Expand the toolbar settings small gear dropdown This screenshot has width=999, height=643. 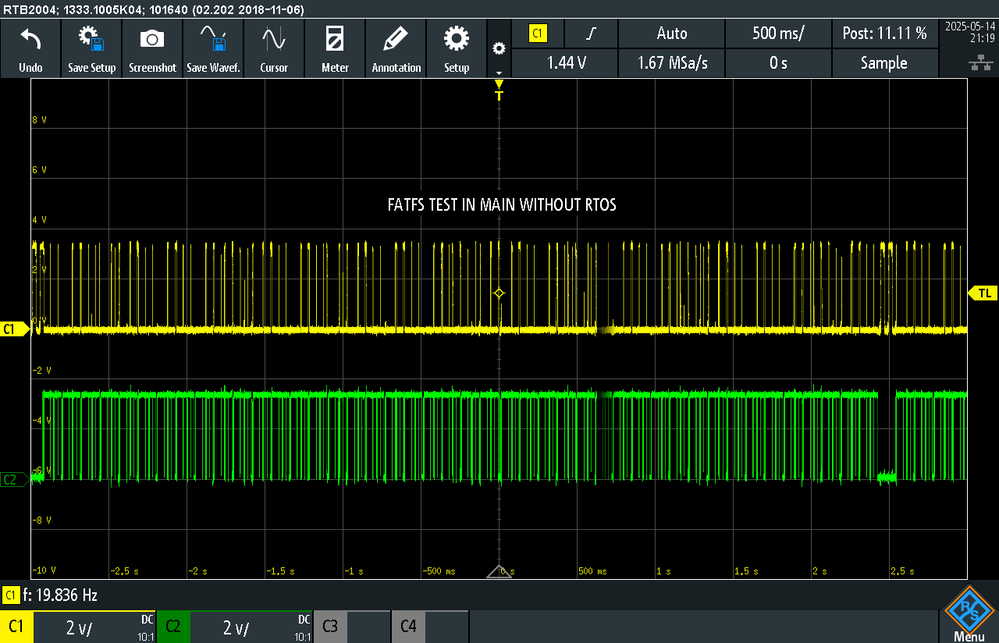[499, 50]
